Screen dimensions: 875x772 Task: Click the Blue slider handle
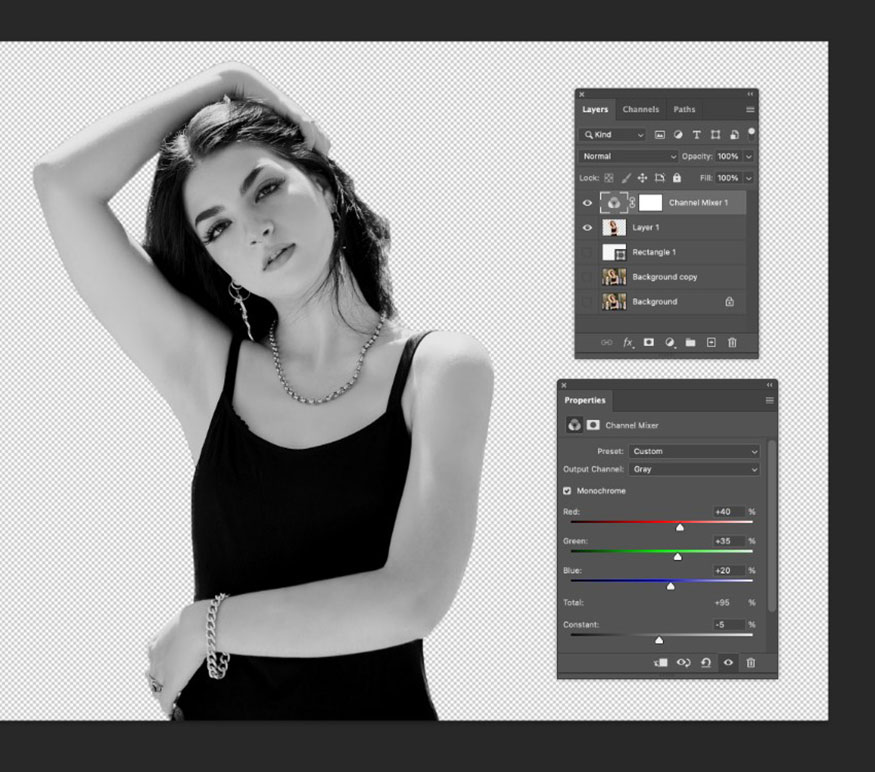click(671, 586)
